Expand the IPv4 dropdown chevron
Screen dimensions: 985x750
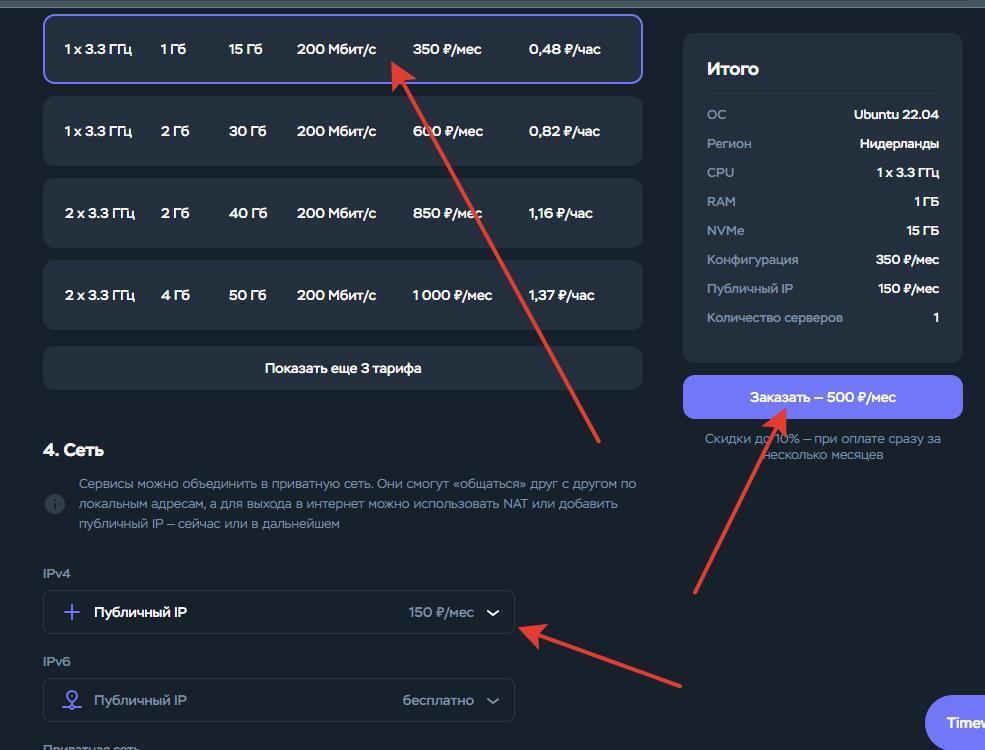492,613
